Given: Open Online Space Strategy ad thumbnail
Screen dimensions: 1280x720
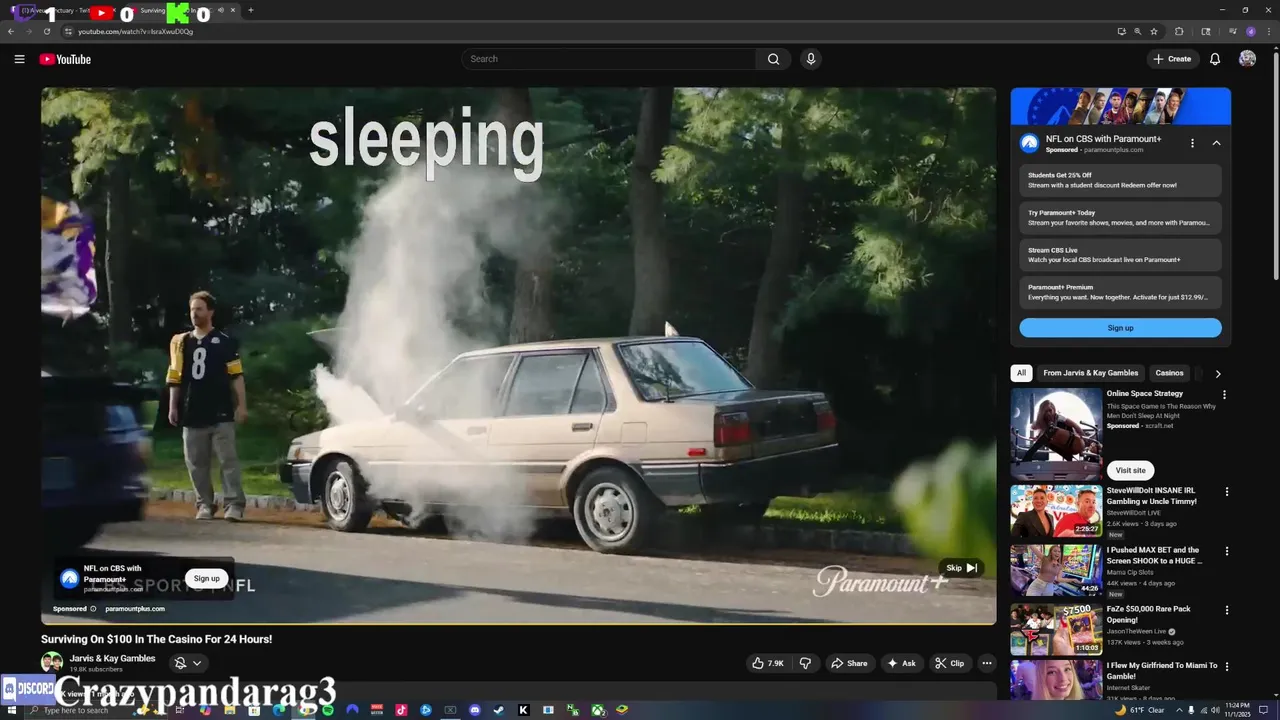Looking at the screenshot, I should [x=1056, y=433].
